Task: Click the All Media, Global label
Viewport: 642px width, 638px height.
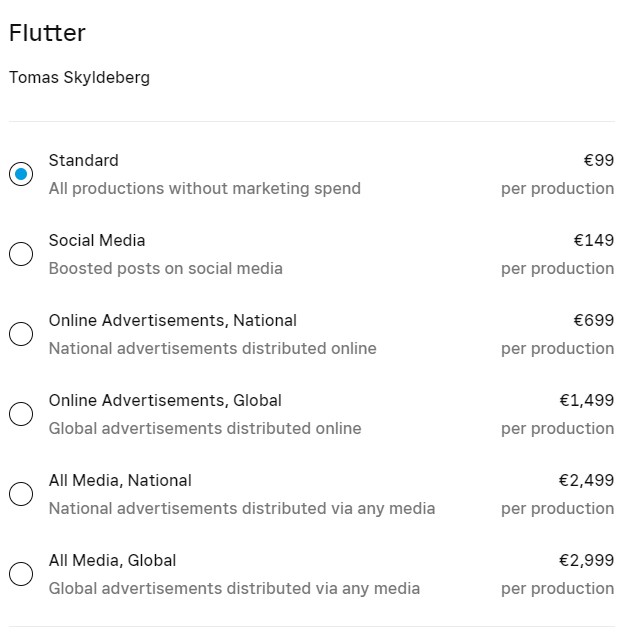Action: (x=112, y=560)
